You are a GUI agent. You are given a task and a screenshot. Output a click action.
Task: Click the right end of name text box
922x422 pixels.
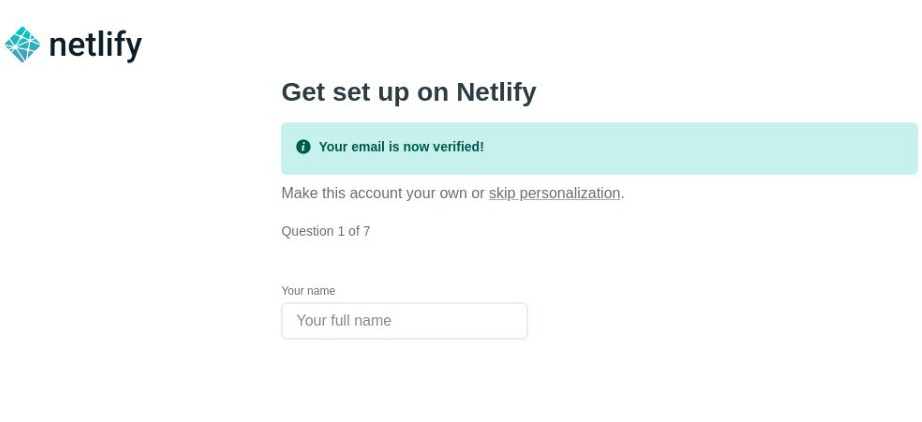510,321
